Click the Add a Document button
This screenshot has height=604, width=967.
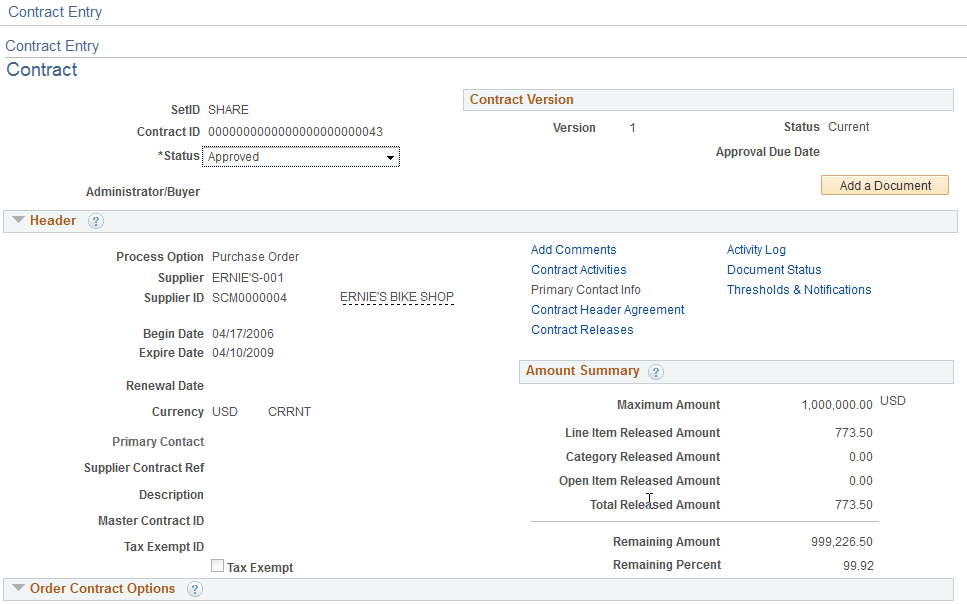coord(885,185)
